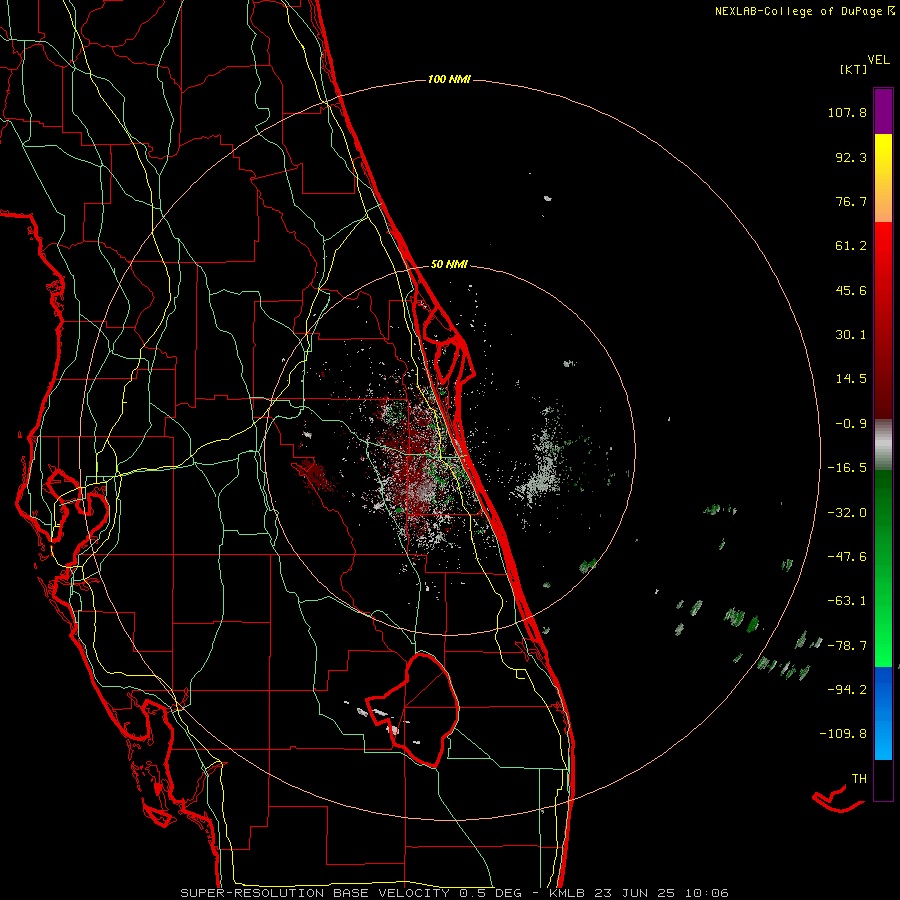This screenshot has height=900, width=900.
Task: Pick the blue band of the color bar
Action: [x=883, y=713]
